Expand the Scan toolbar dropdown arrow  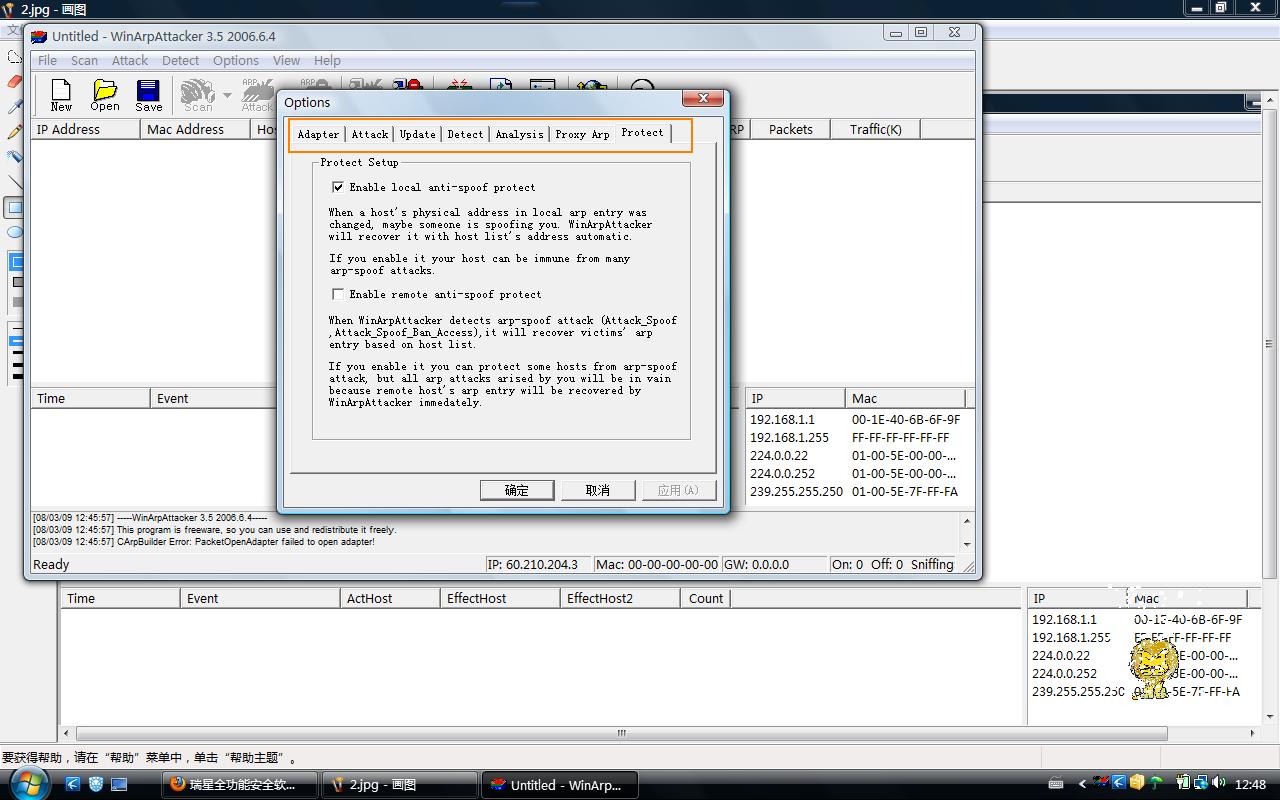227,96
